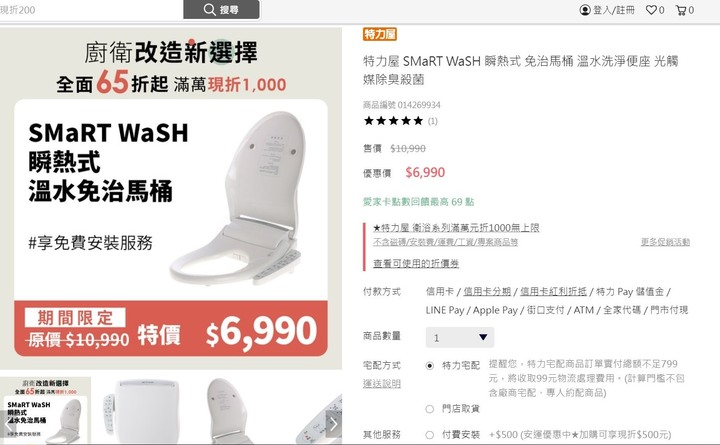Click the 特力屋衛浴系列滿萬元折1000 promo link
Screen dimensions: 720x445
456,228
